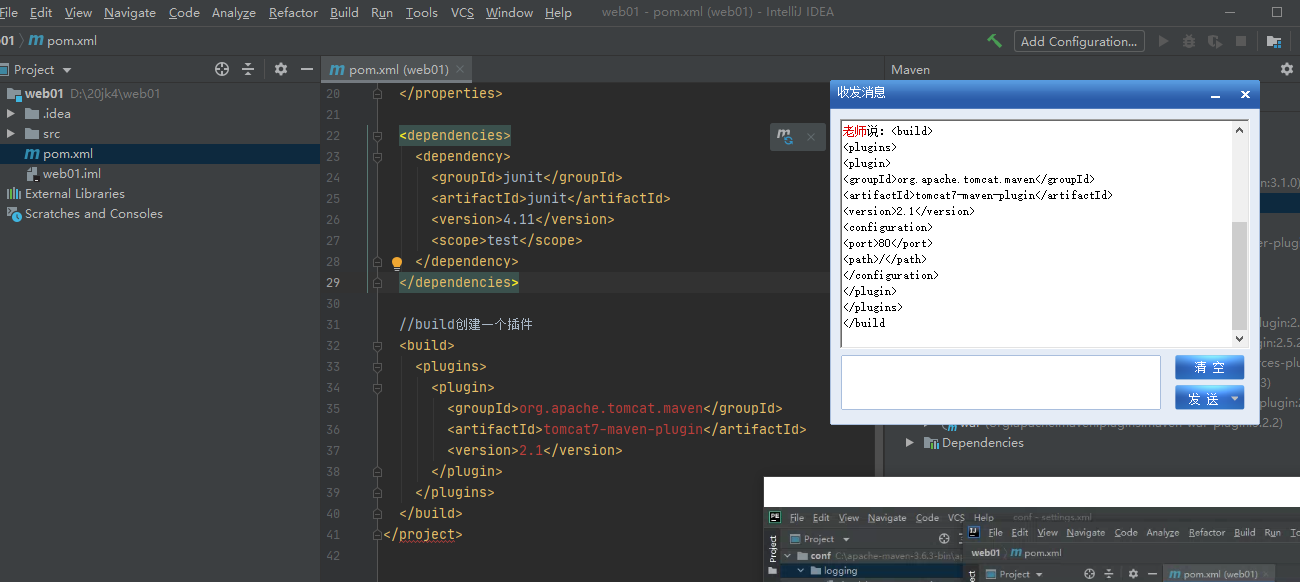Open the Project view dropdown
The height and width of the screenshot is (582, 1300).
[x=67, y=70]
